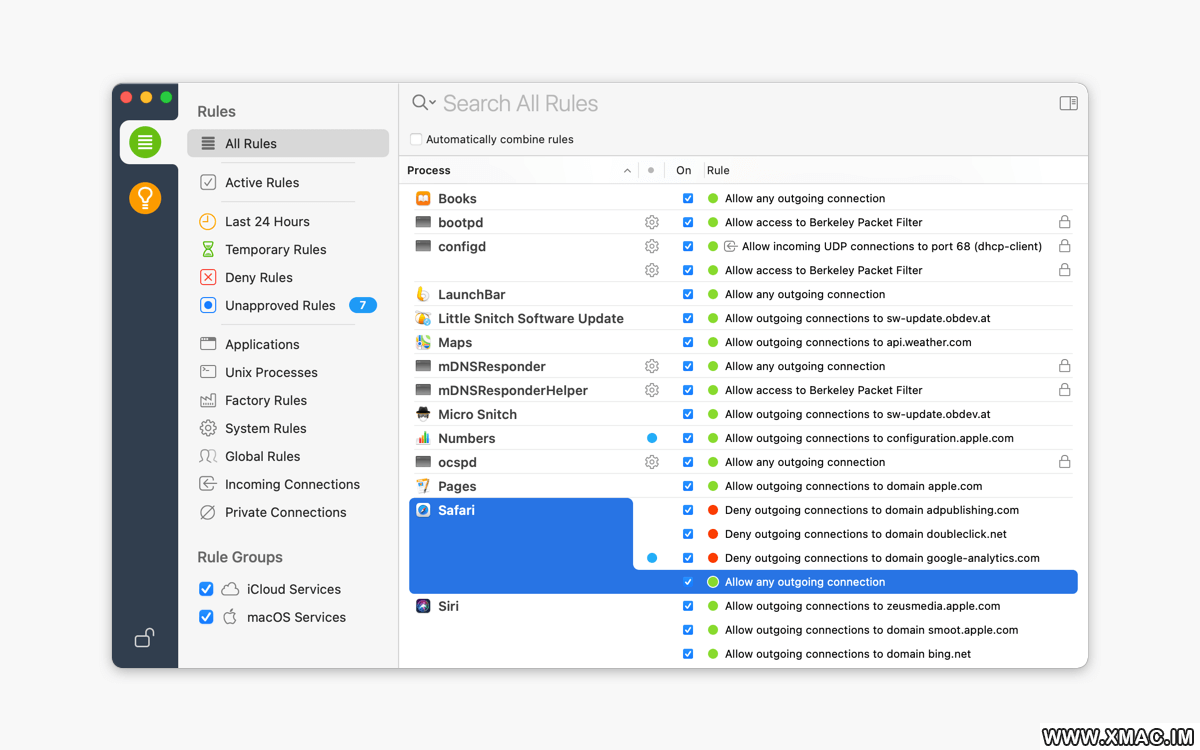Image resolution: width=1200 pixels, height=750 pixels.
Task: Show System Rules
Action: click(266, 428)
